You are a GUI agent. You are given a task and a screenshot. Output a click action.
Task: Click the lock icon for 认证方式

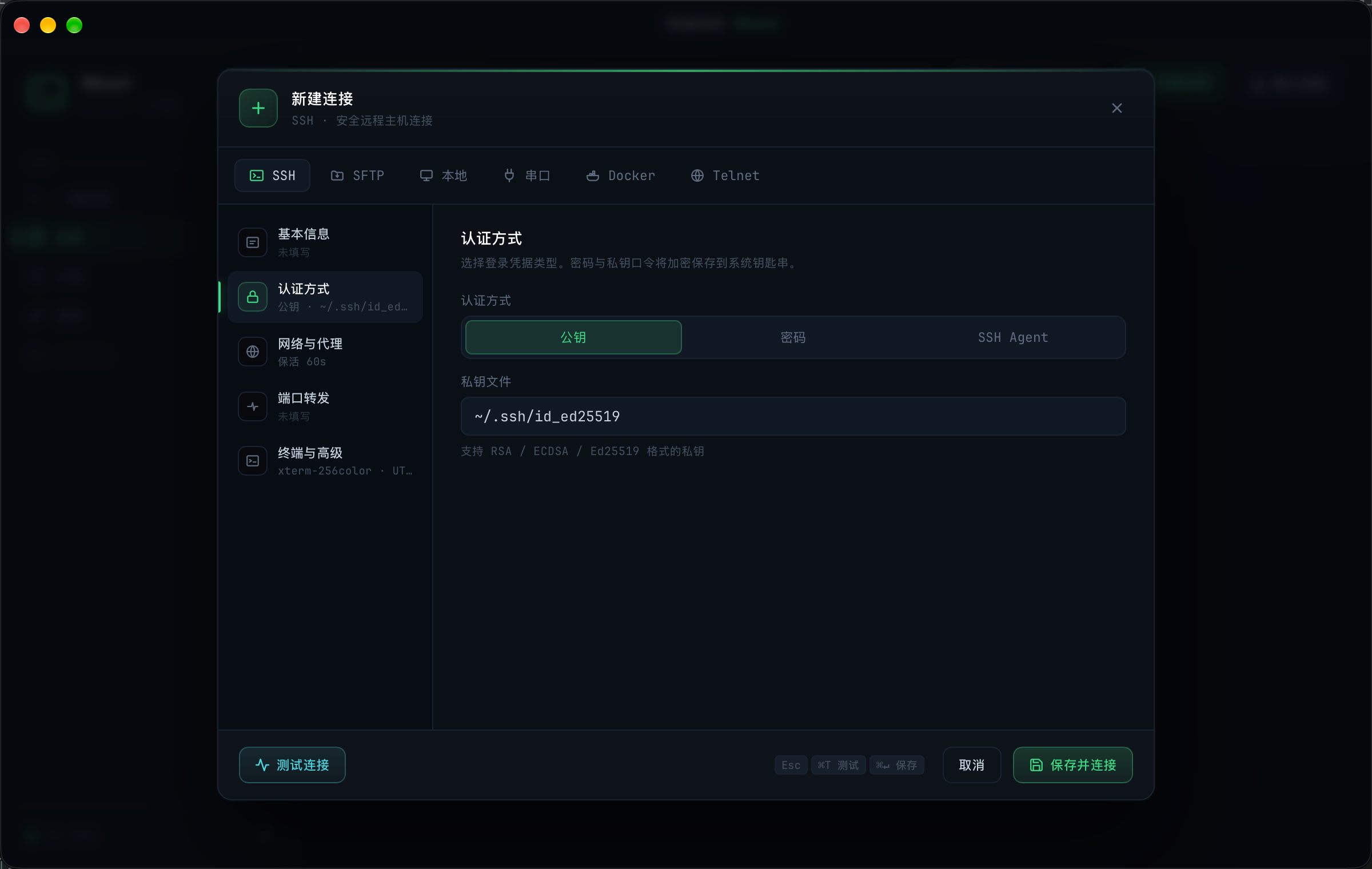click(x=253, y=297)
